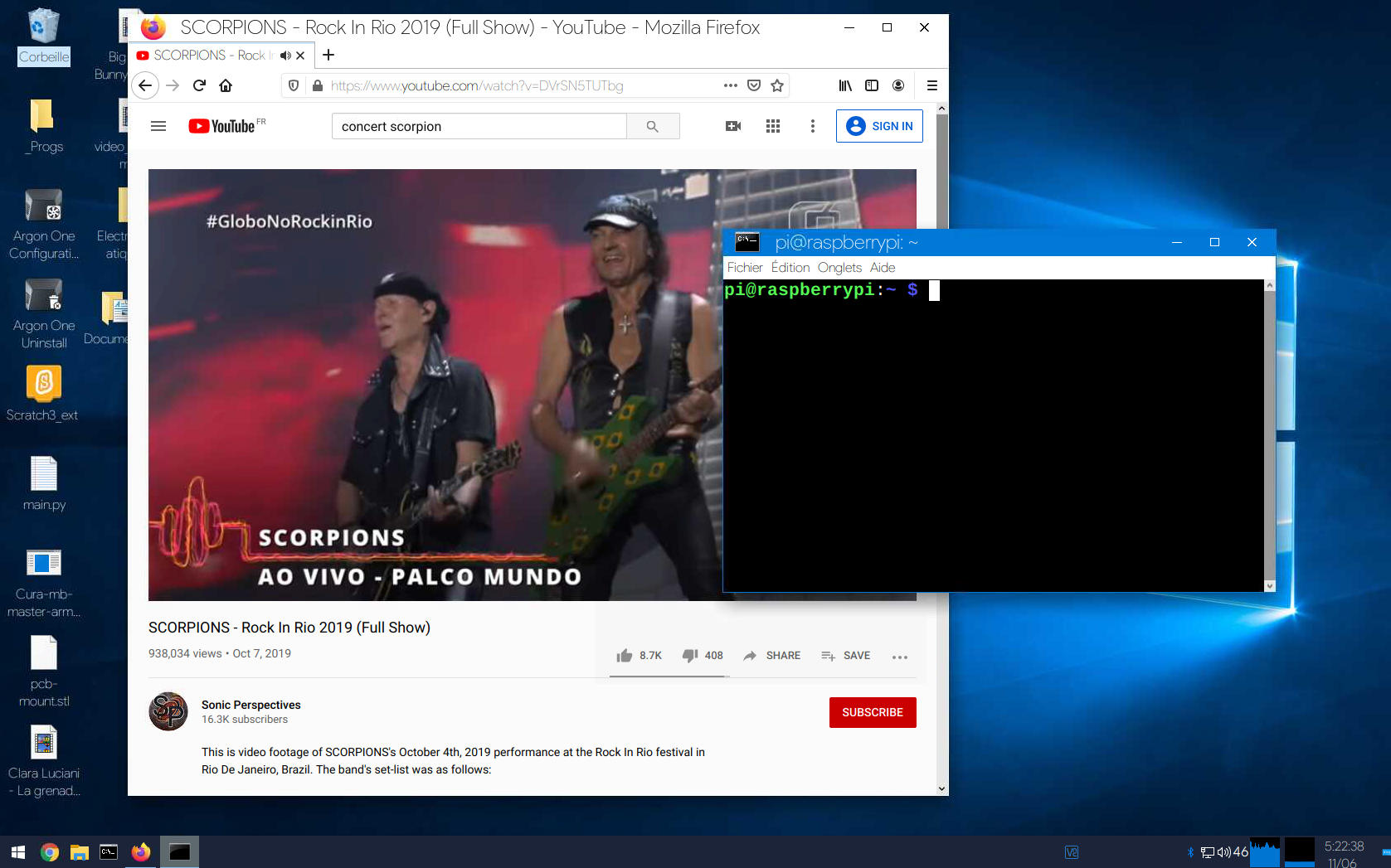
Task: Open tracking protection shield in address bar
Action: pos(294,85)
